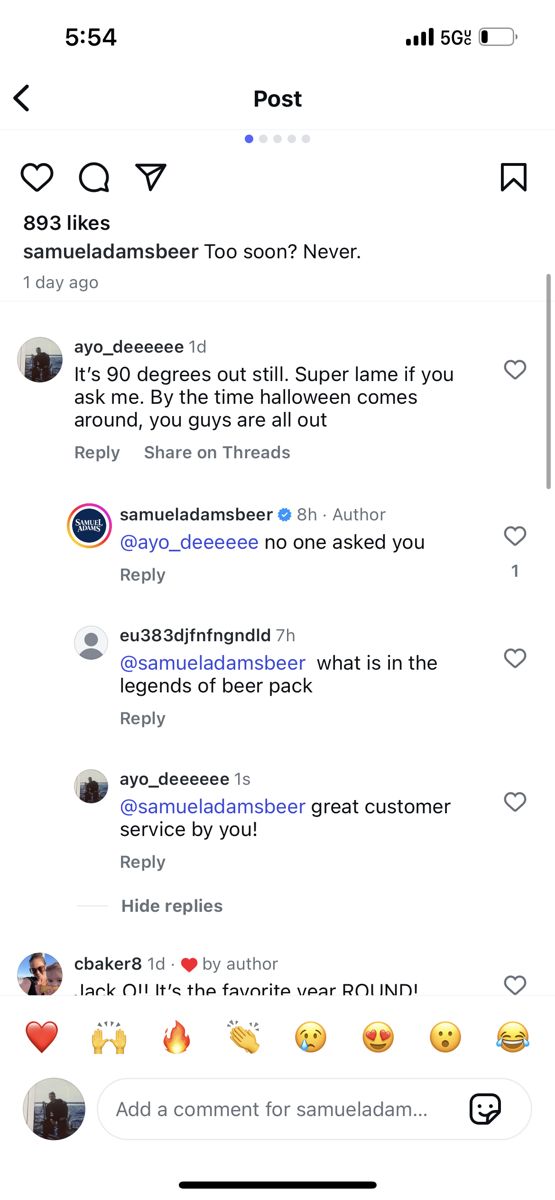Like ayo_deeeeee's 90 degrees comment
The image size is (555, 1200).
coord(515,370)
